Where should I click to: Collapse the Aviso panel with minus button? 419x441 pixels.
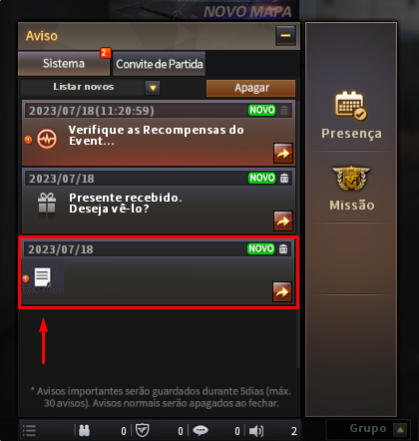(285, 35)
